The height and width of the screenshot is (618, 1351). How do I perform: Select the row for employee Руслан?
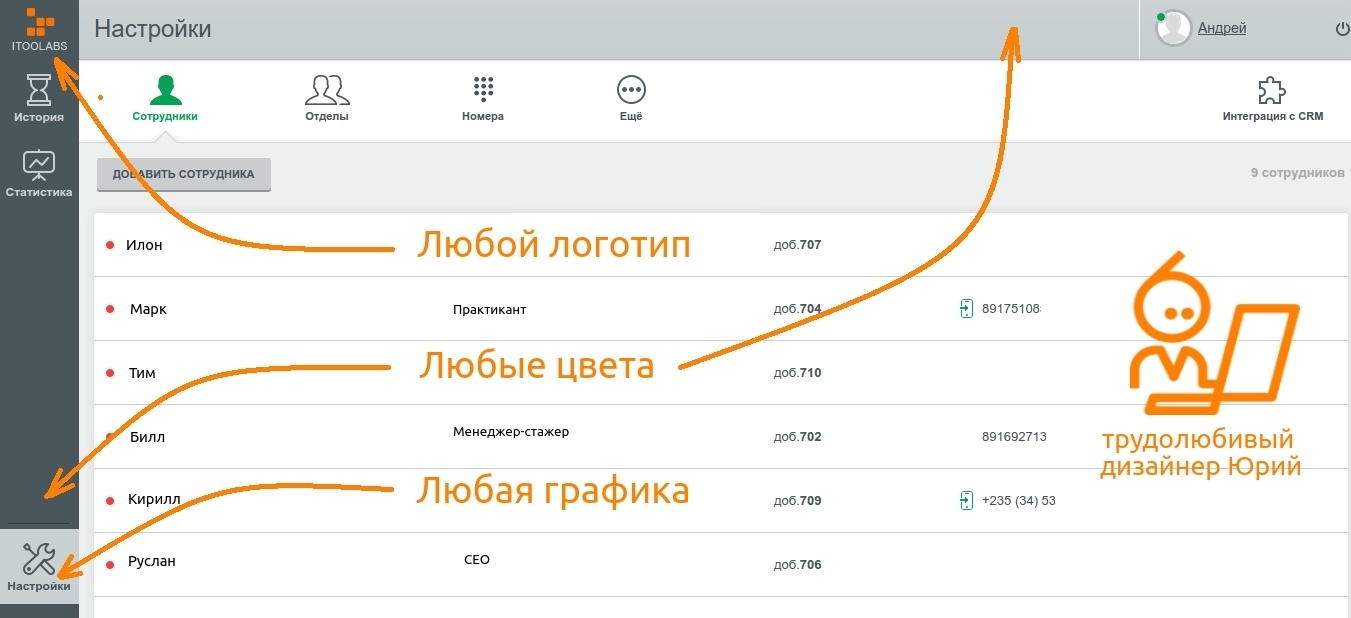(400, 560)
